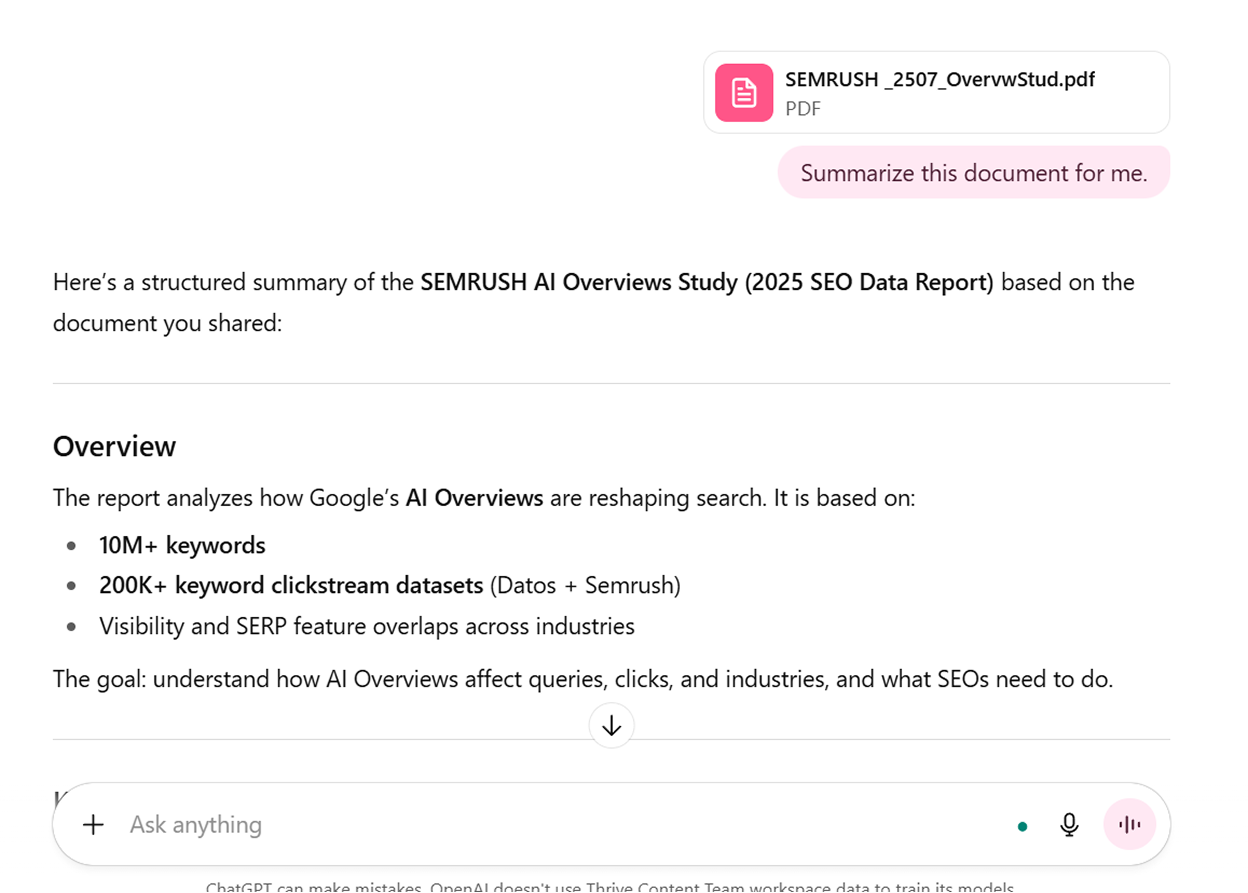The image size is (1248, 893).
Task: Open the attachment options via the plus control
Action: pos(92,824)
